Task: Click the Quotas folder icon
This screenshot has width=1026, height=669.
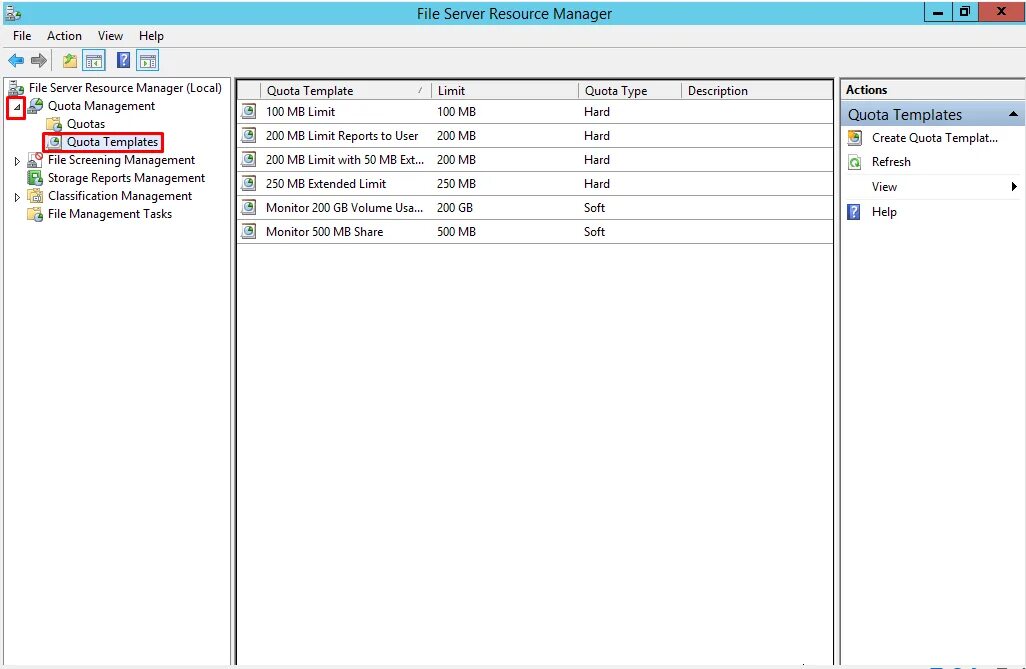Action: click(54, 124)
